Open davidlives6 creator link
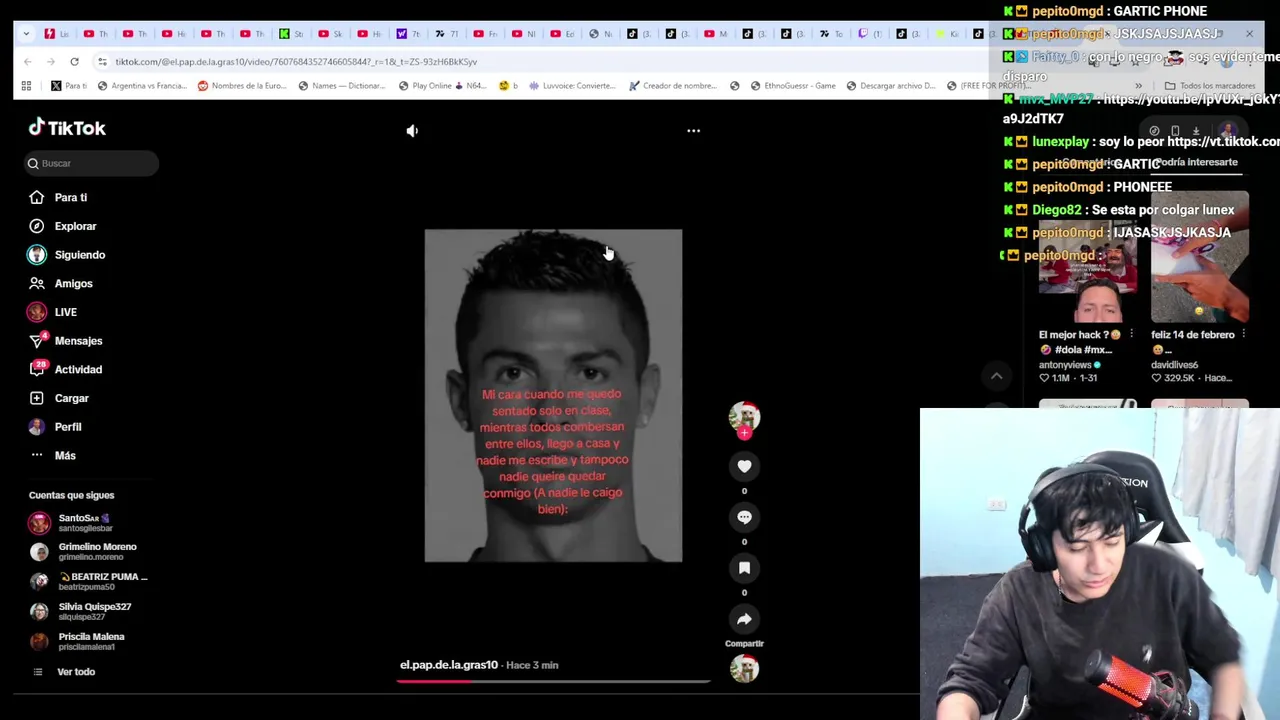Image resolution: width=1280 pixels, height=720 pixels. point(1174,365)
